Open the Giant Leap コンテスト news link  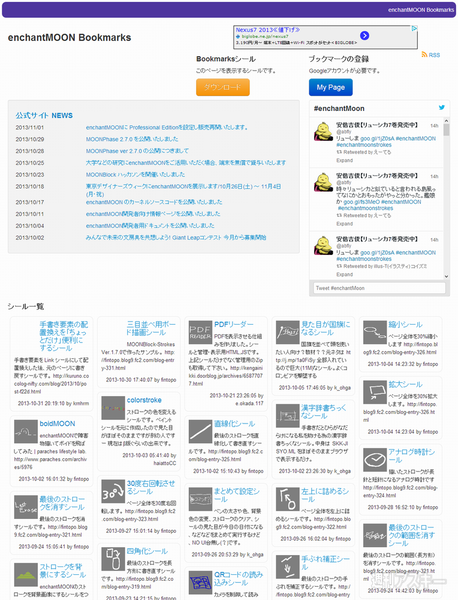click(176, 238)
